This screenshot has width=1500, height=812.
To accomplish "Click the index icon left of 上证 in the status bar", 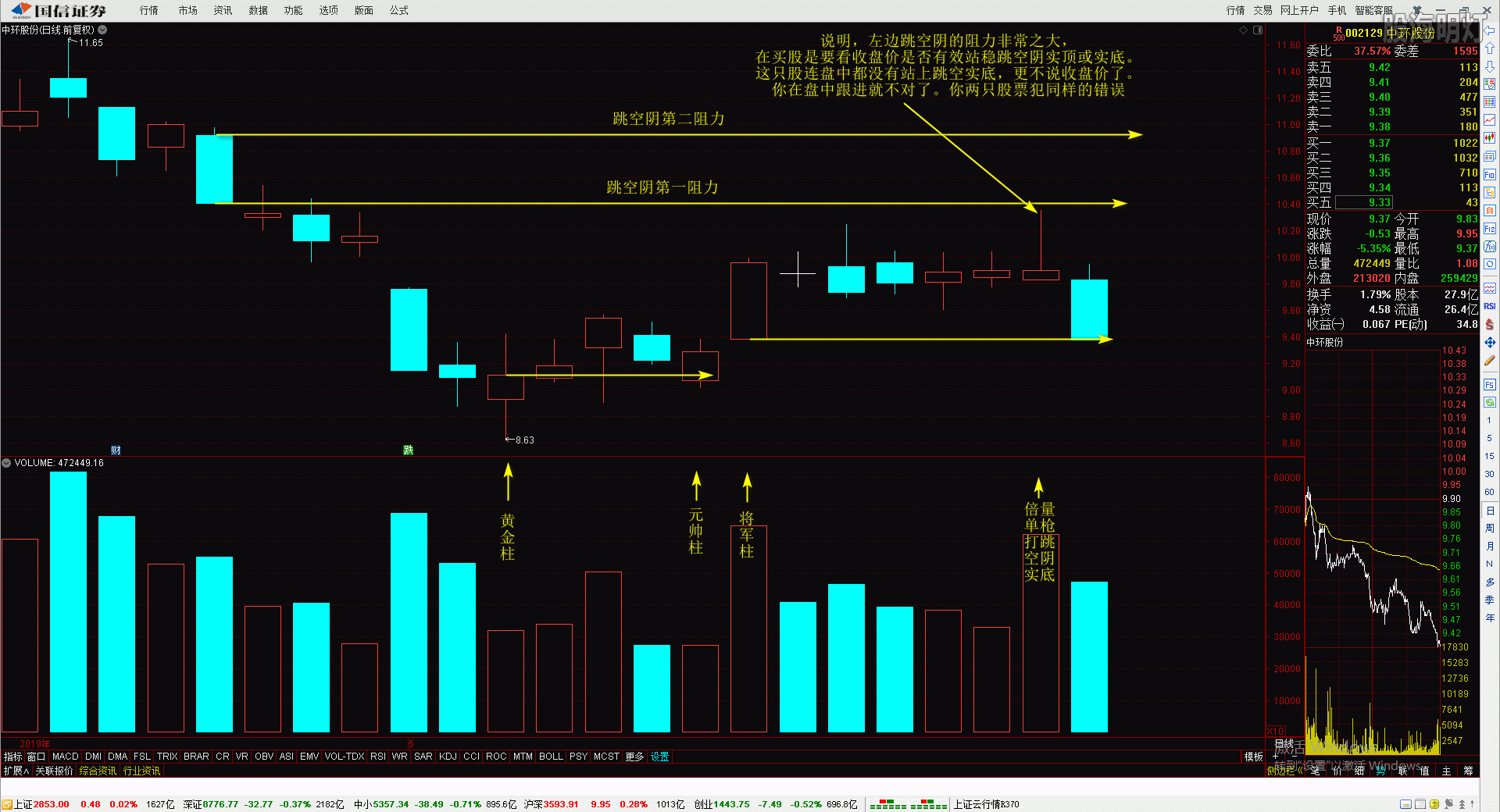I will 7,804.
